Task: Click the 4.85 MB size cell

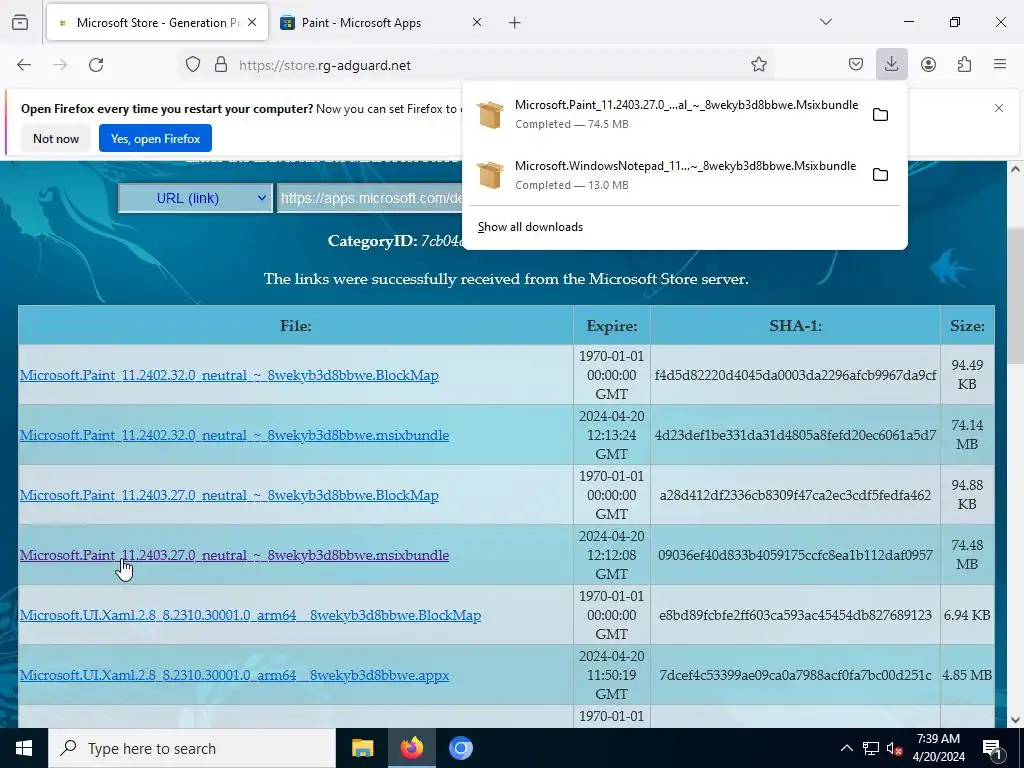Action: click(967, 675)
